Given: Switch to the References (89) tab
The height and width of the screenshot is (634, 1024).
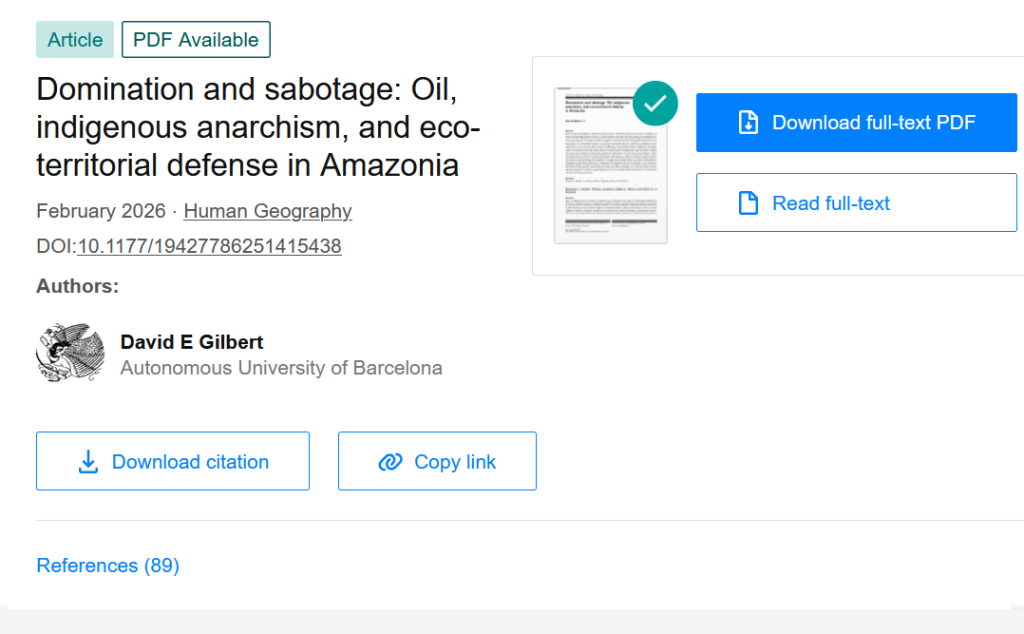Looking at the screenshot, I should [x=108, y=565].
